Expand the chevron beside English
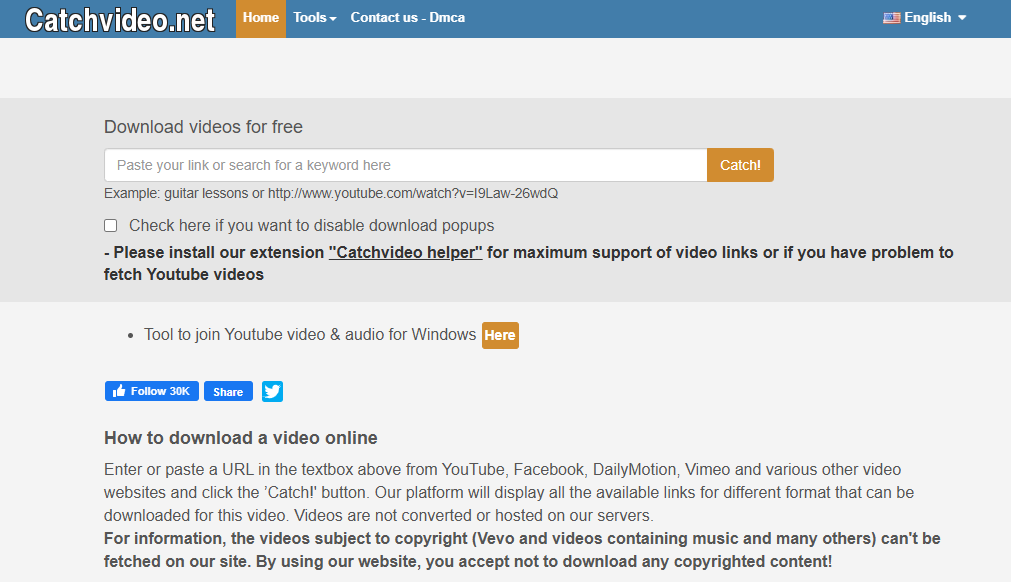1011x582 pixels. click(x=960, y=17)
